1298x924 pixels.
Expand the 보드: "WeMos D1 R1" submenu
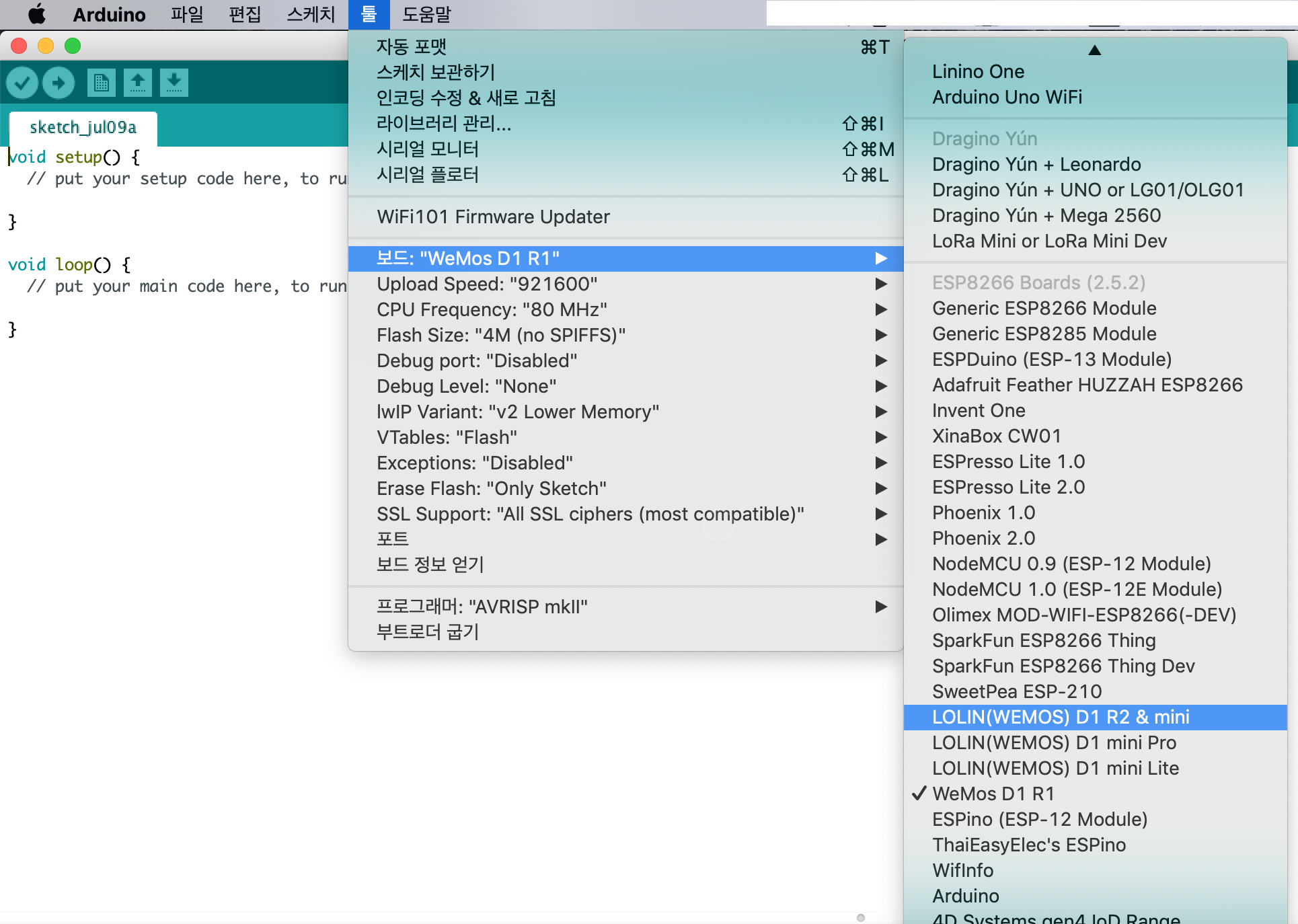click(x=625, y=258)
